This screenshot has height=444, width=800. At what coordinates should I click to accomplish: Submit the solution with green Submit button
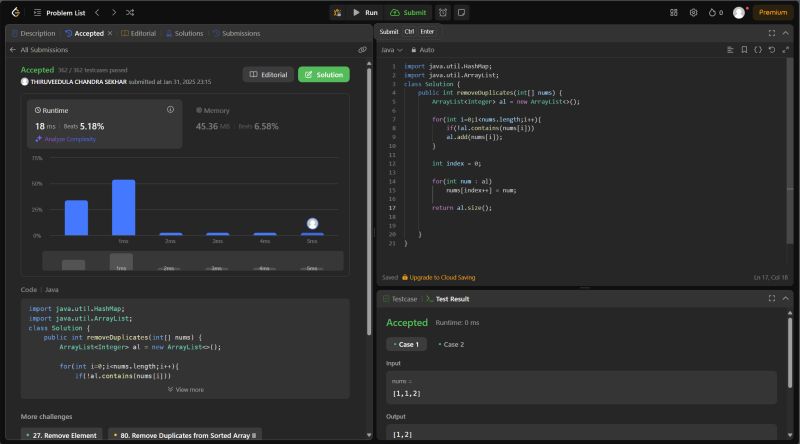(x=407, y=12)
